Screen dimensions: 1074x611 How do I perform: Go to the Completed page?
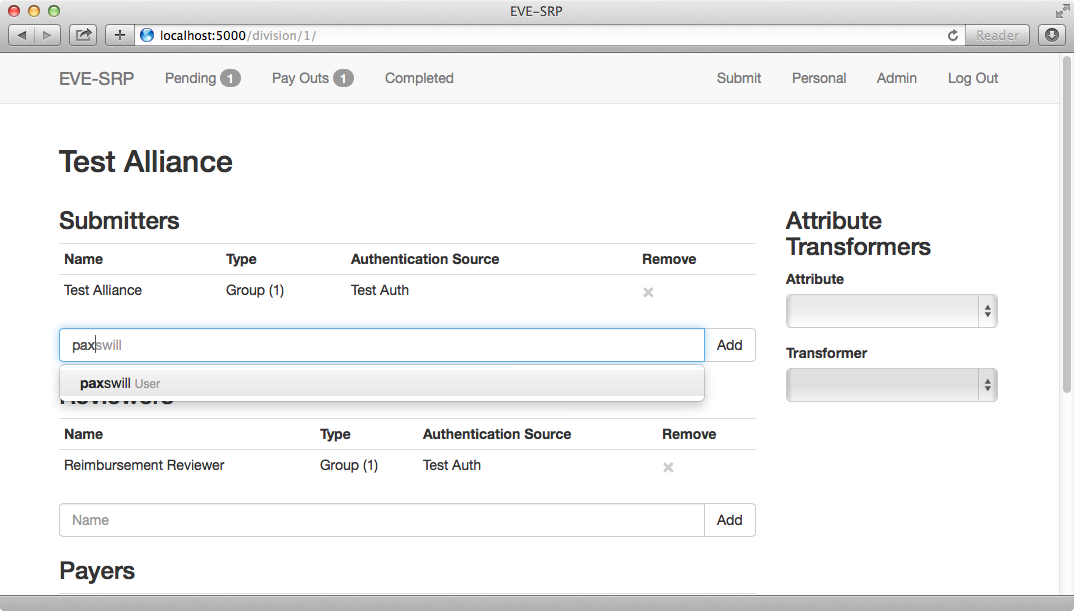[x=419, y=78]
